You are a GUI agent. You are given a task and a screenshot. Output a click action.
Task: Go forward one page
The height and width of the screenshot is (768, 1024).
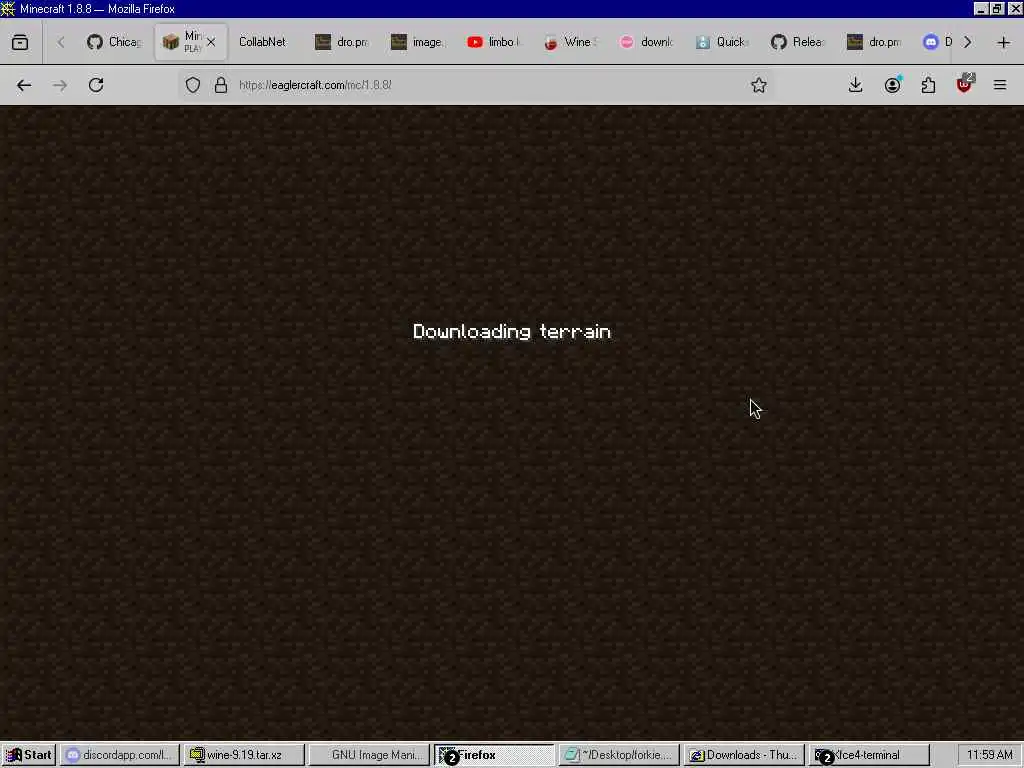click(60, 85)
